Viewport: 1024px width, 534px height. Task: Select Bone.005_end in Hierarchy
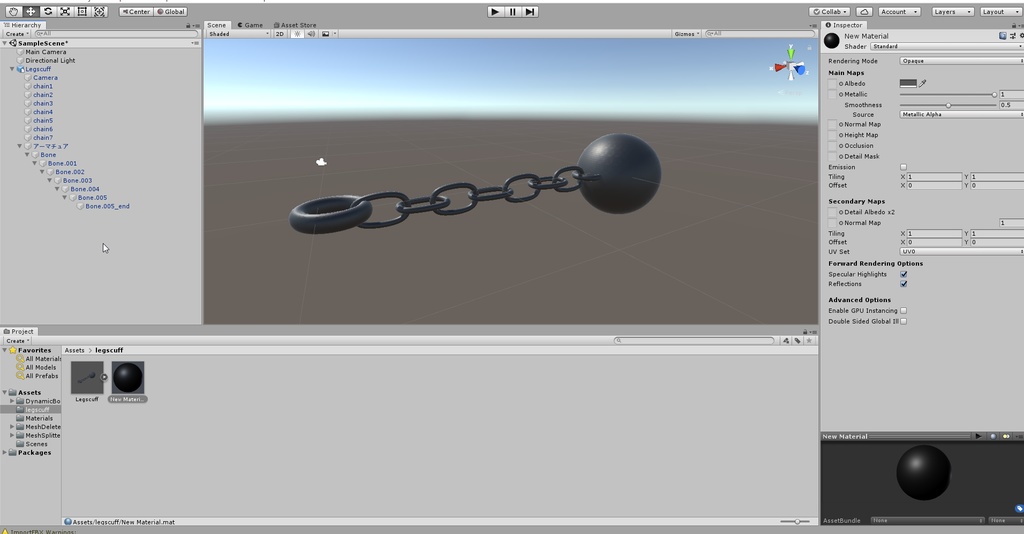coord(107,206)
